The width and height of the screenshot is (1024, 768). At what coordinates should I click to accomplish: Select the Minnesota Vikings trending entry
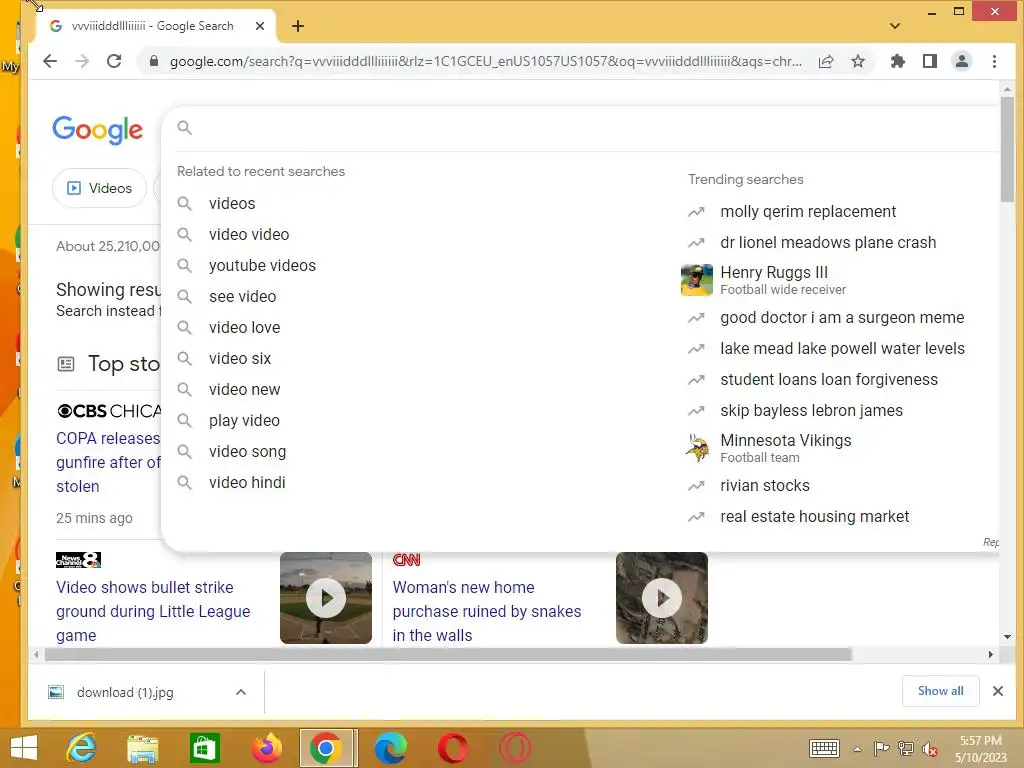pos(786,448)
